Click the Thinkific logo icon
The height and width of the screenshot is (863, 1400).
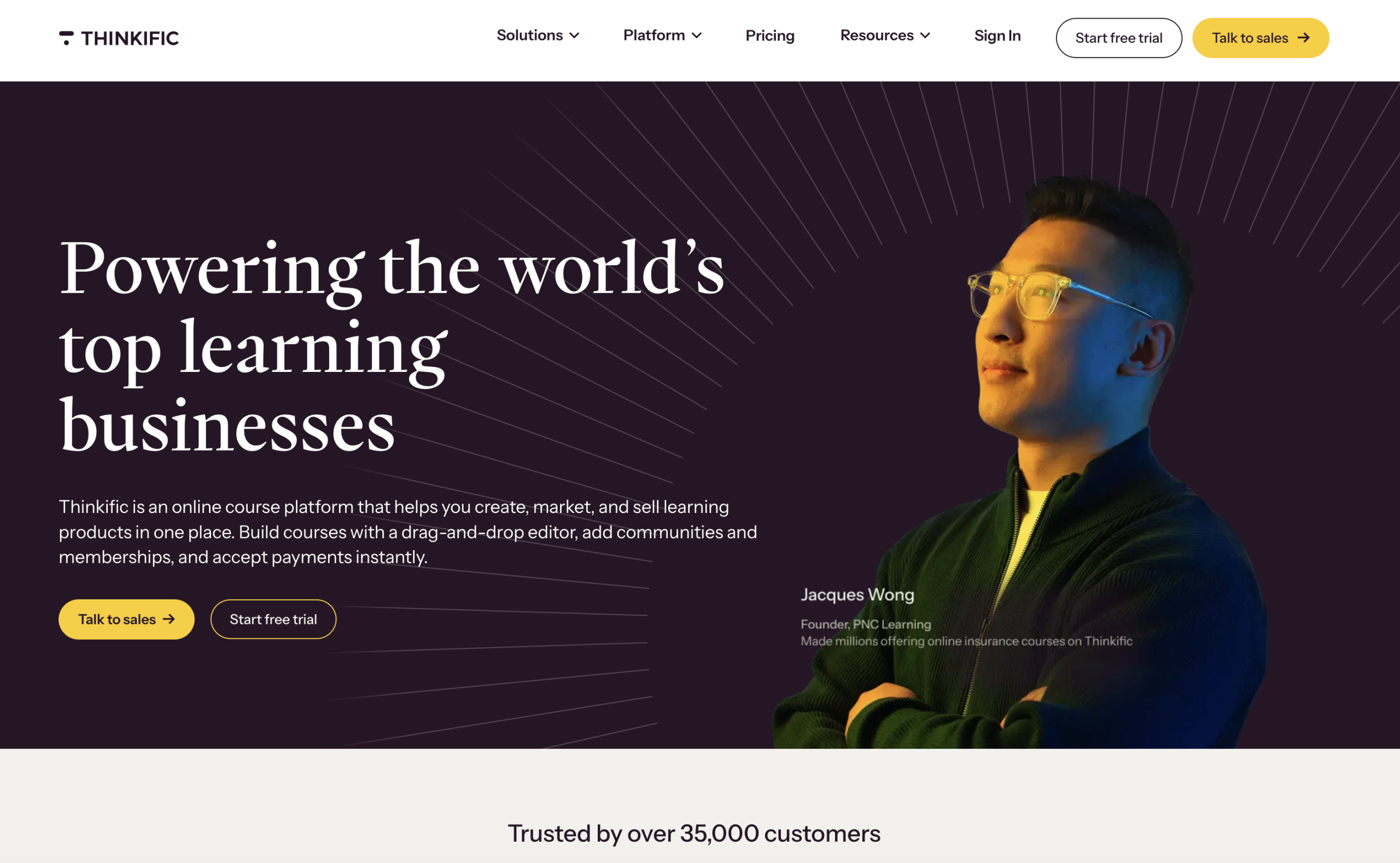[x=66, y=38]
